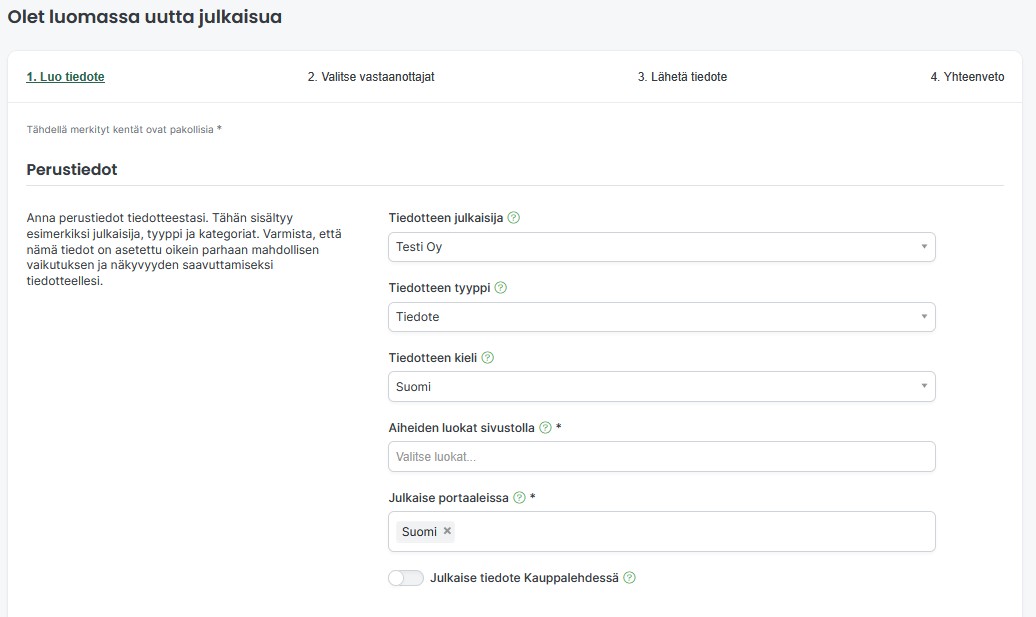The height and width of the screenshot is (617, 1036).
Task: Go to step 4. Yhteenveto
Action: click(x=967, y=77)
